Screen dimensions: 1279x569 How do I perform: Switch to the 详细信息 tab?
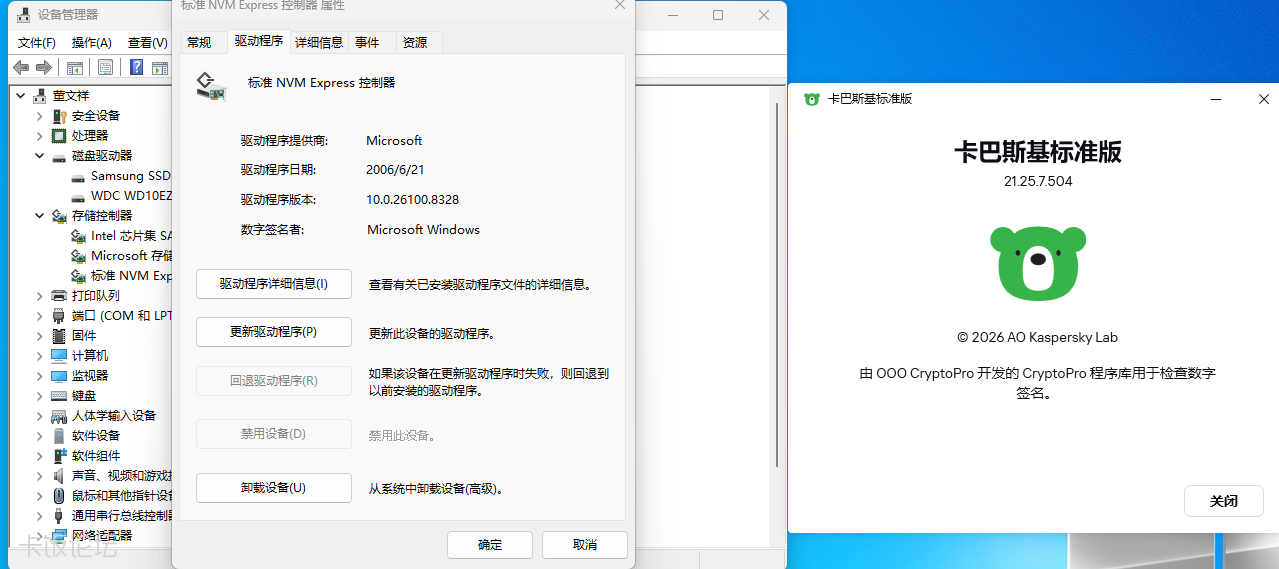(319, 42)
